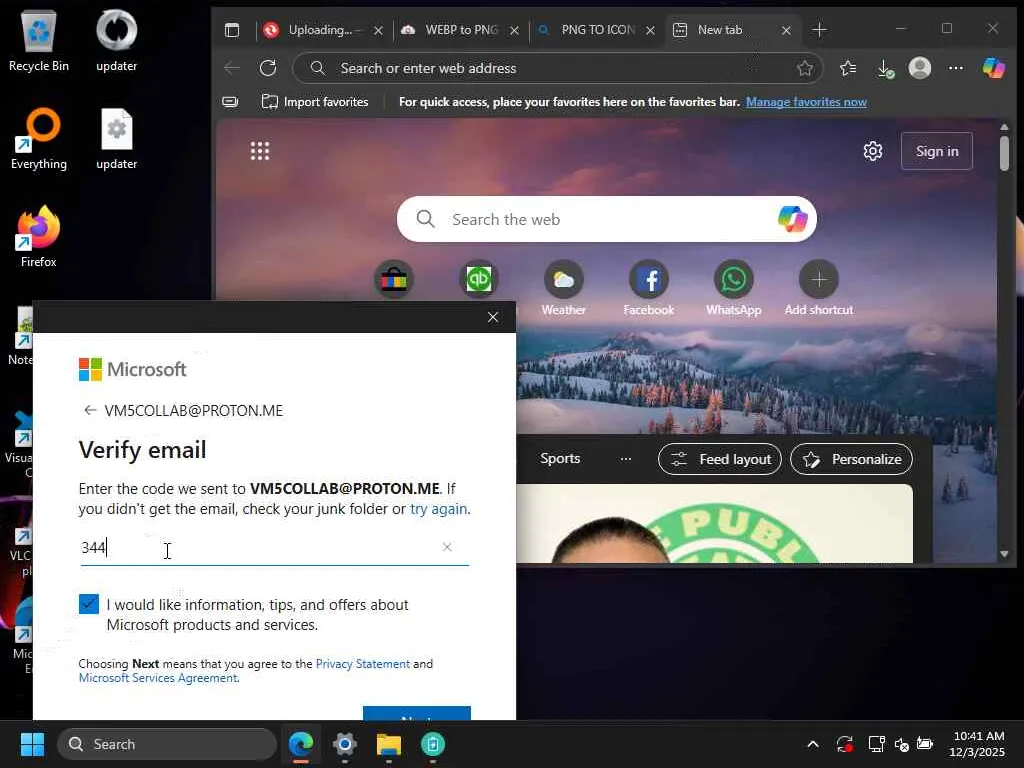Open the Everything desktop shortcut
Screen dimensions: 1024x768
click(x=39, y=138)
